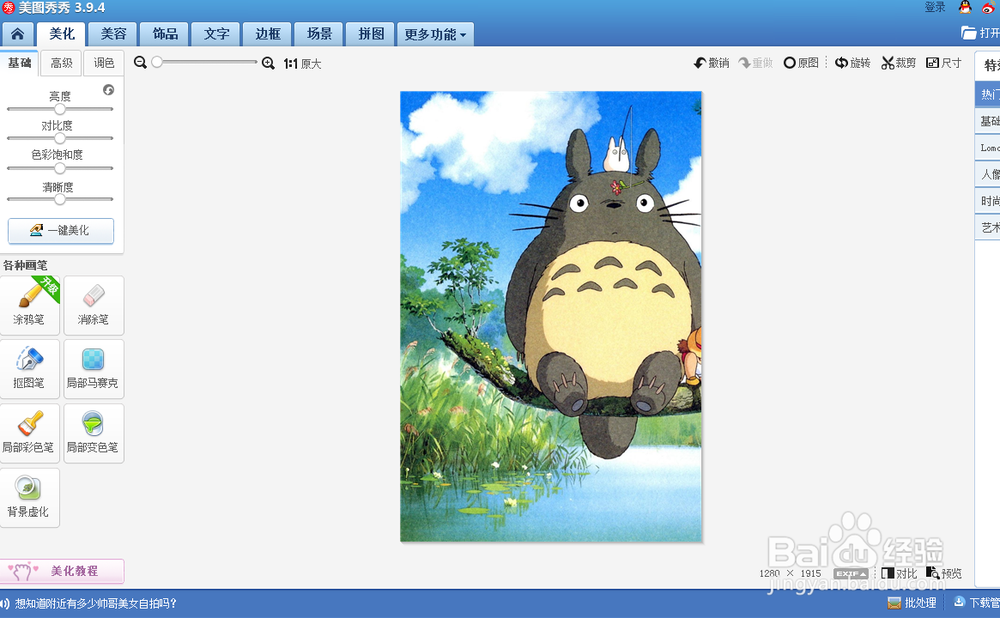Click the 清晰度 sharpness slider handle
Viewport: 1000px width, 618px height.
tap(60, 199)
